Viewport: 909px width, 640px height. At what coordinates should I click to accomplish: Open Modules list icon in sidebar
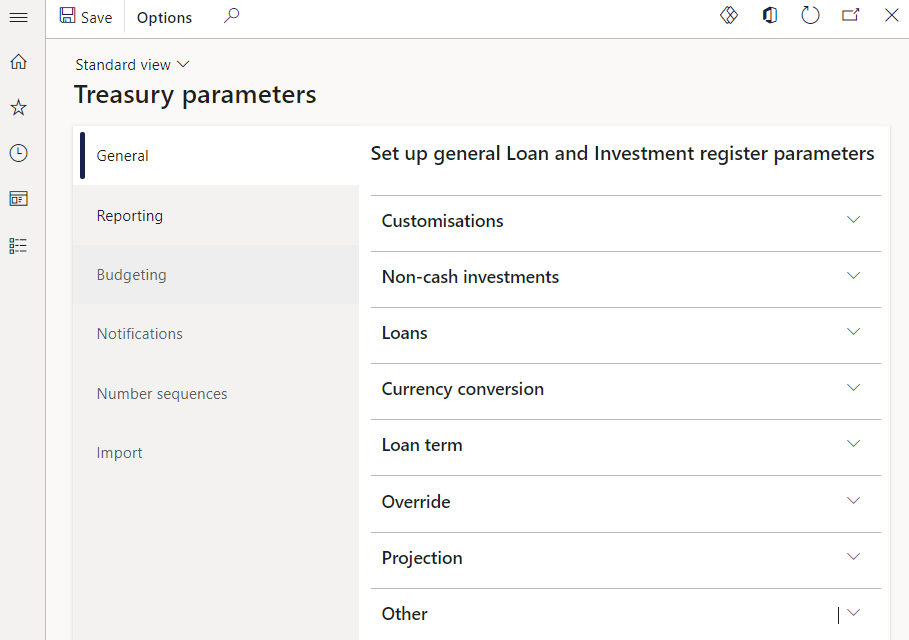(x=18, y=245)
